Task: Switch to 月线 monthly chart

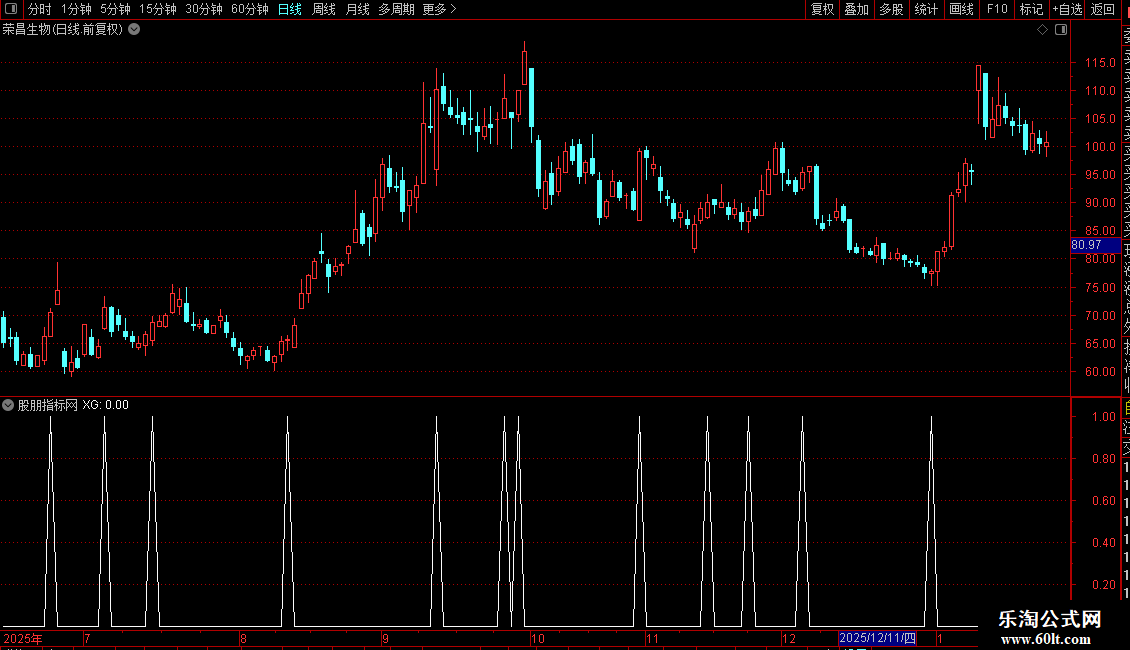Action: [x=357, y=9]
